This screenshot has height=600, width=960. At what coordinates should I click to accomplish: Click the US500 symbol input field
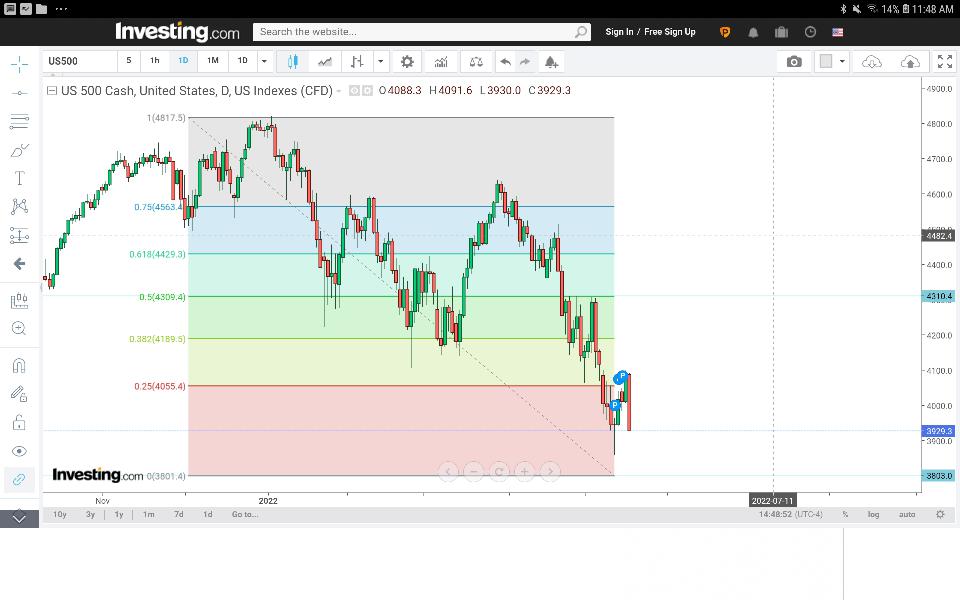pyautogui.click(x=80, y=61)
